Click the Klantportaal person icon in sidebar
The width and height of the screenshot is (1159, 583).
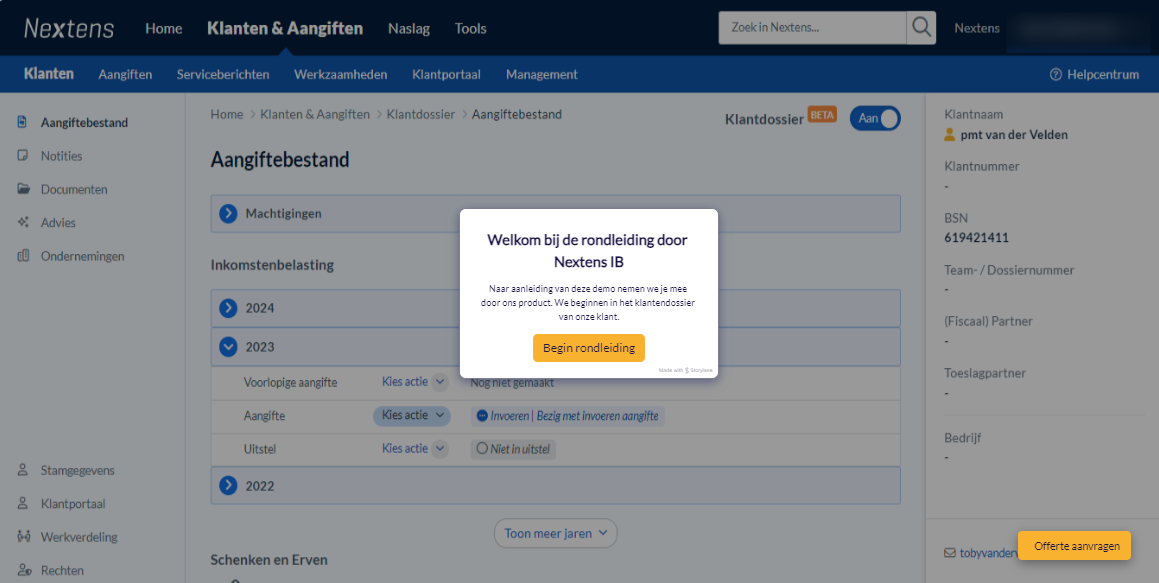point(23,503)
